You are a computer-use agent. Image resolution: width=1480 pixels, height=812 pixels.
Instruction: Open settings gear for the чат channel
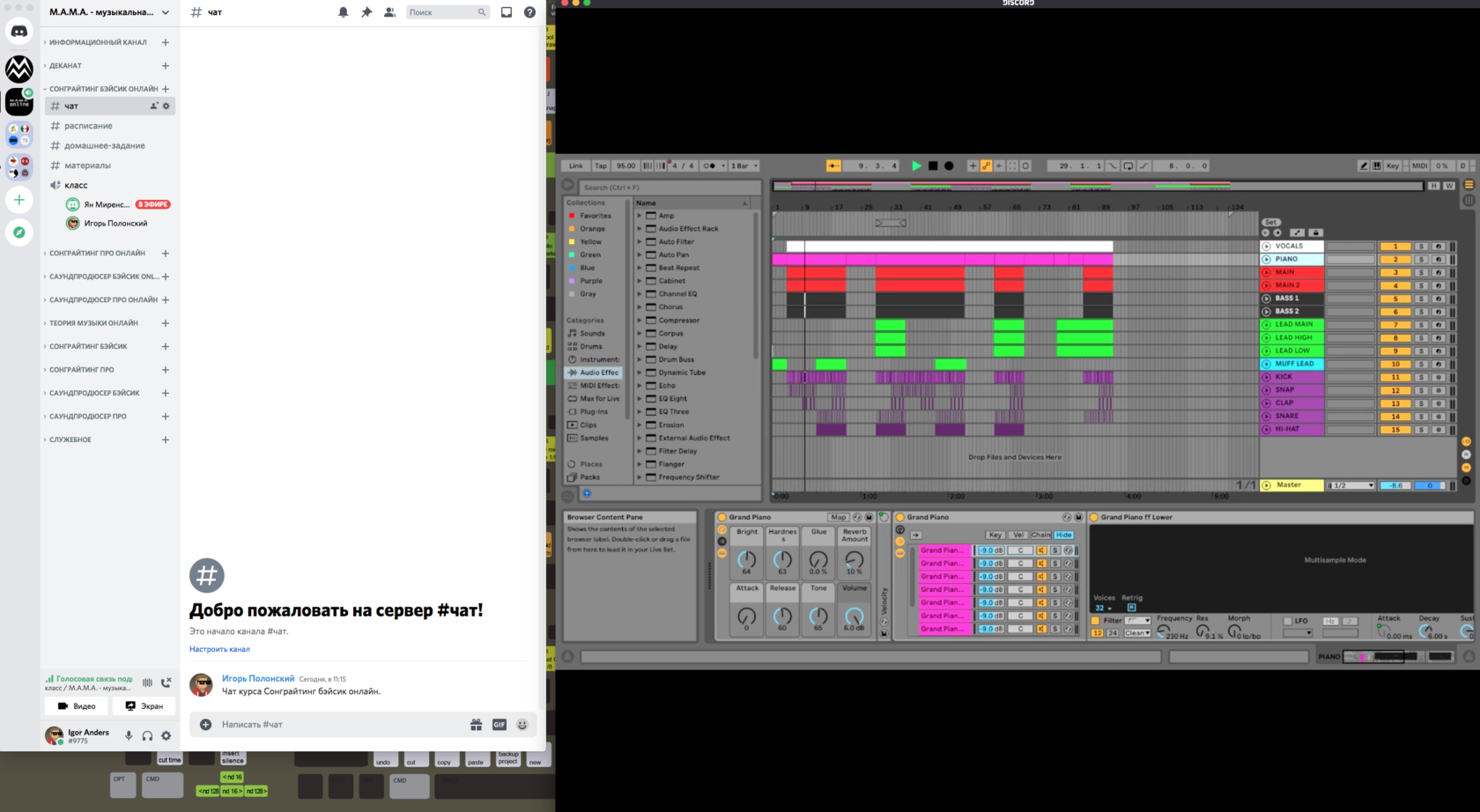166,106
